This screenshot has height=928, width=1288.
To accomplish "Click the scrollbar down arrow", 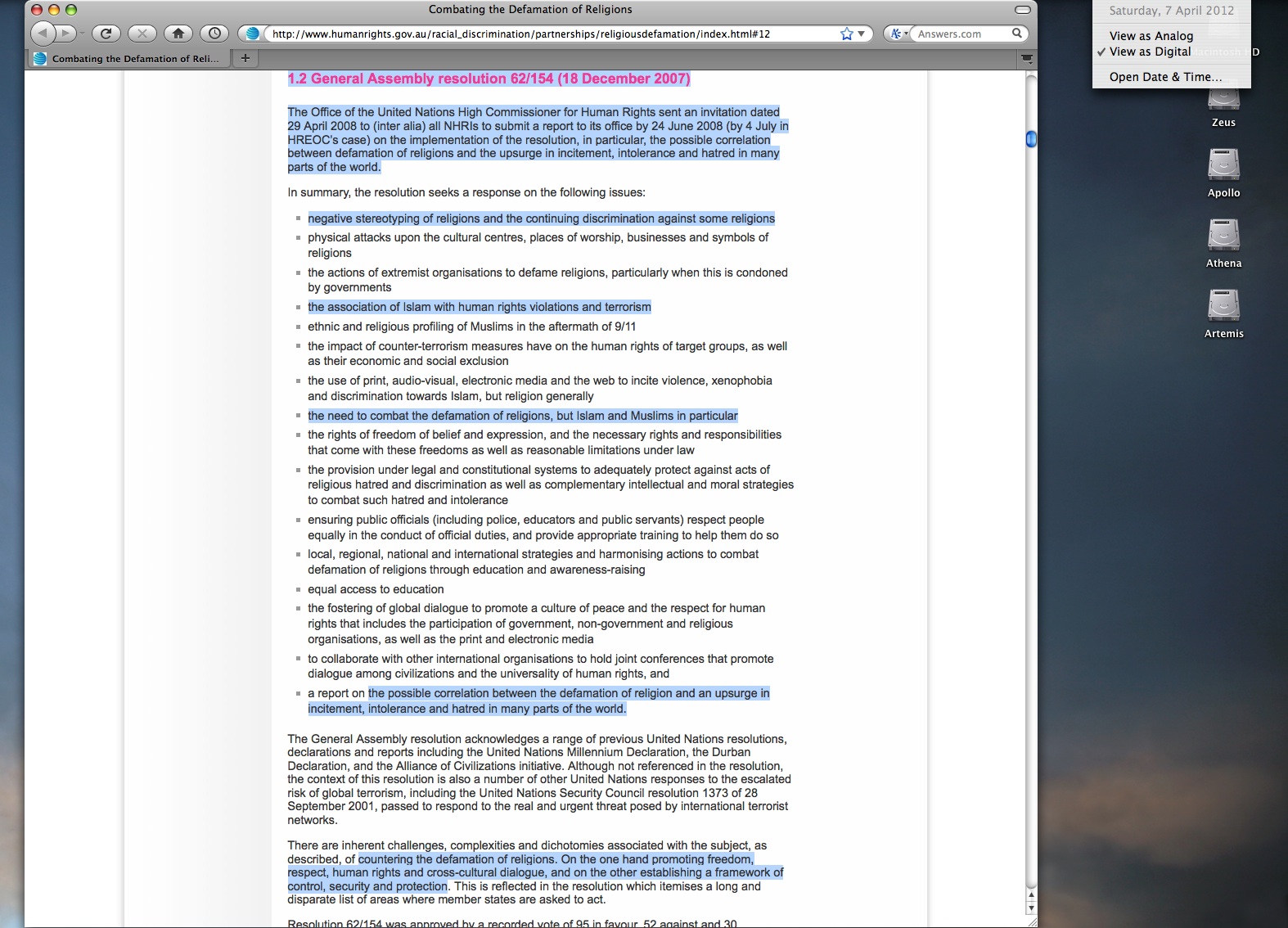I will [1031, 908].
